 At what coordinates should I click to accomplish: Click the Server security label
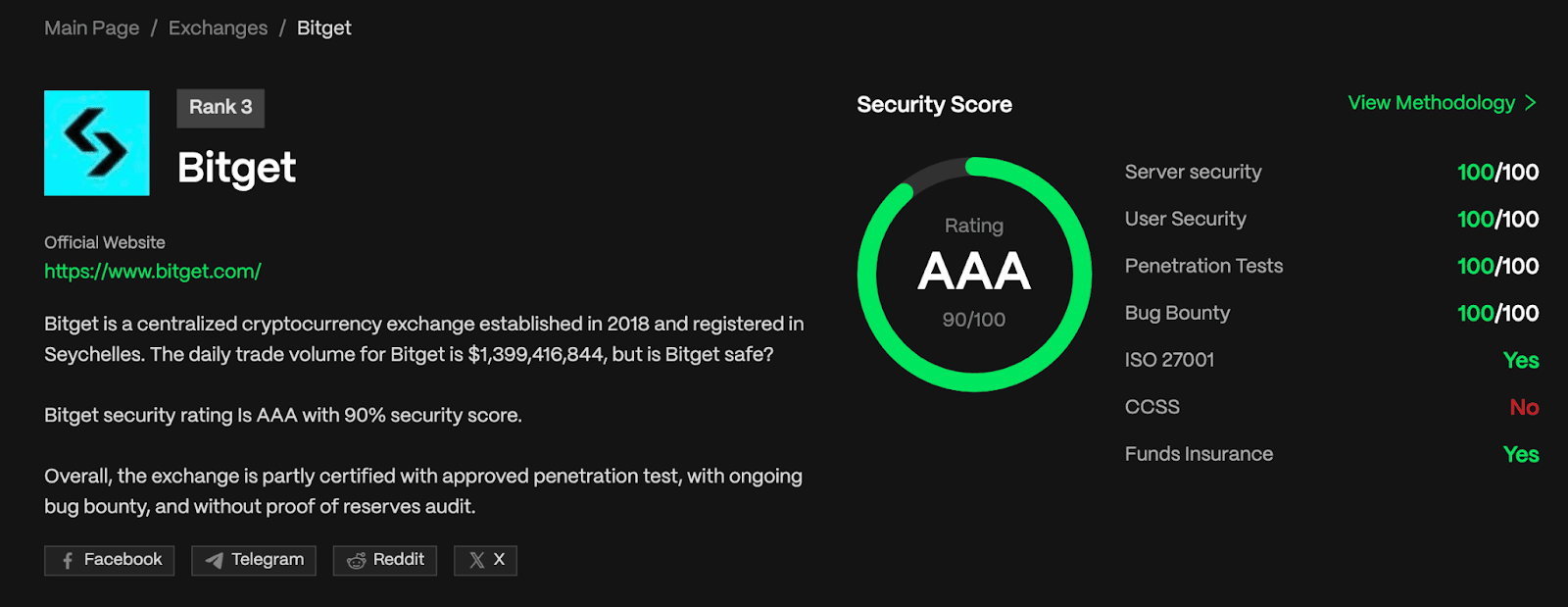[1193, 172]
